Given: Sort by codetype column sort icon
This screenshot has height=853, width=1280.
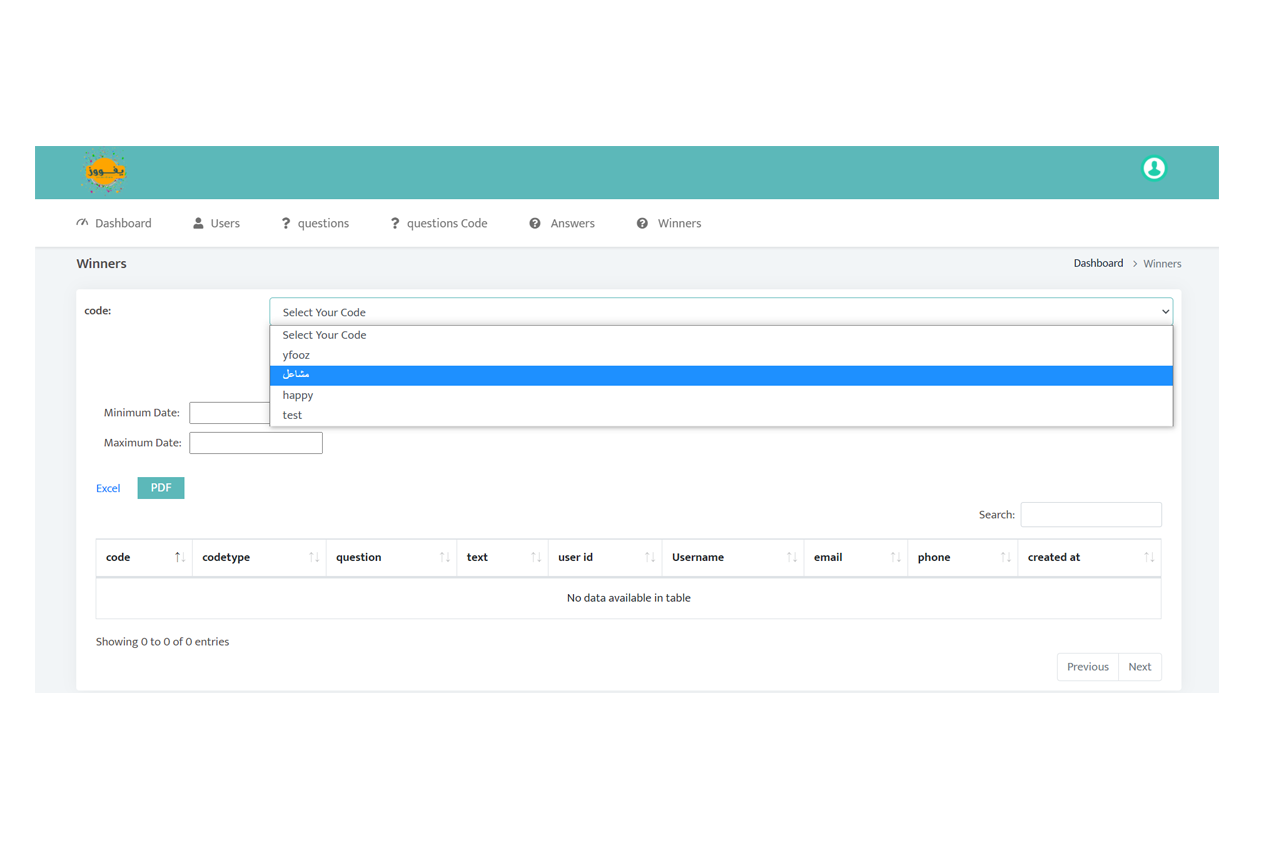Looking at the screenshot, I should point(314,557).
